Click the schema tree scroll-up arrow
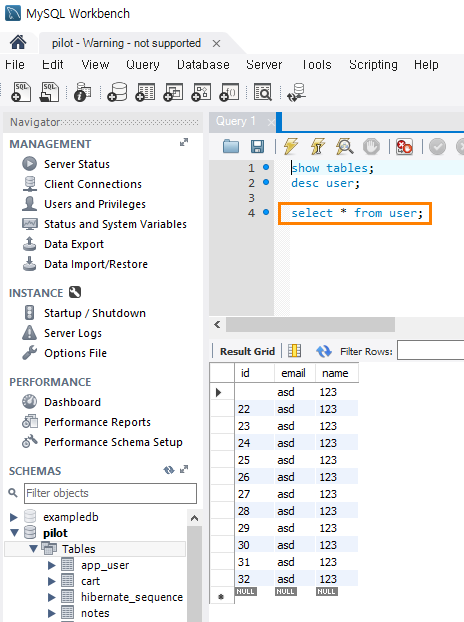Screen dimensions: 464x622 (x=194, y=518)
